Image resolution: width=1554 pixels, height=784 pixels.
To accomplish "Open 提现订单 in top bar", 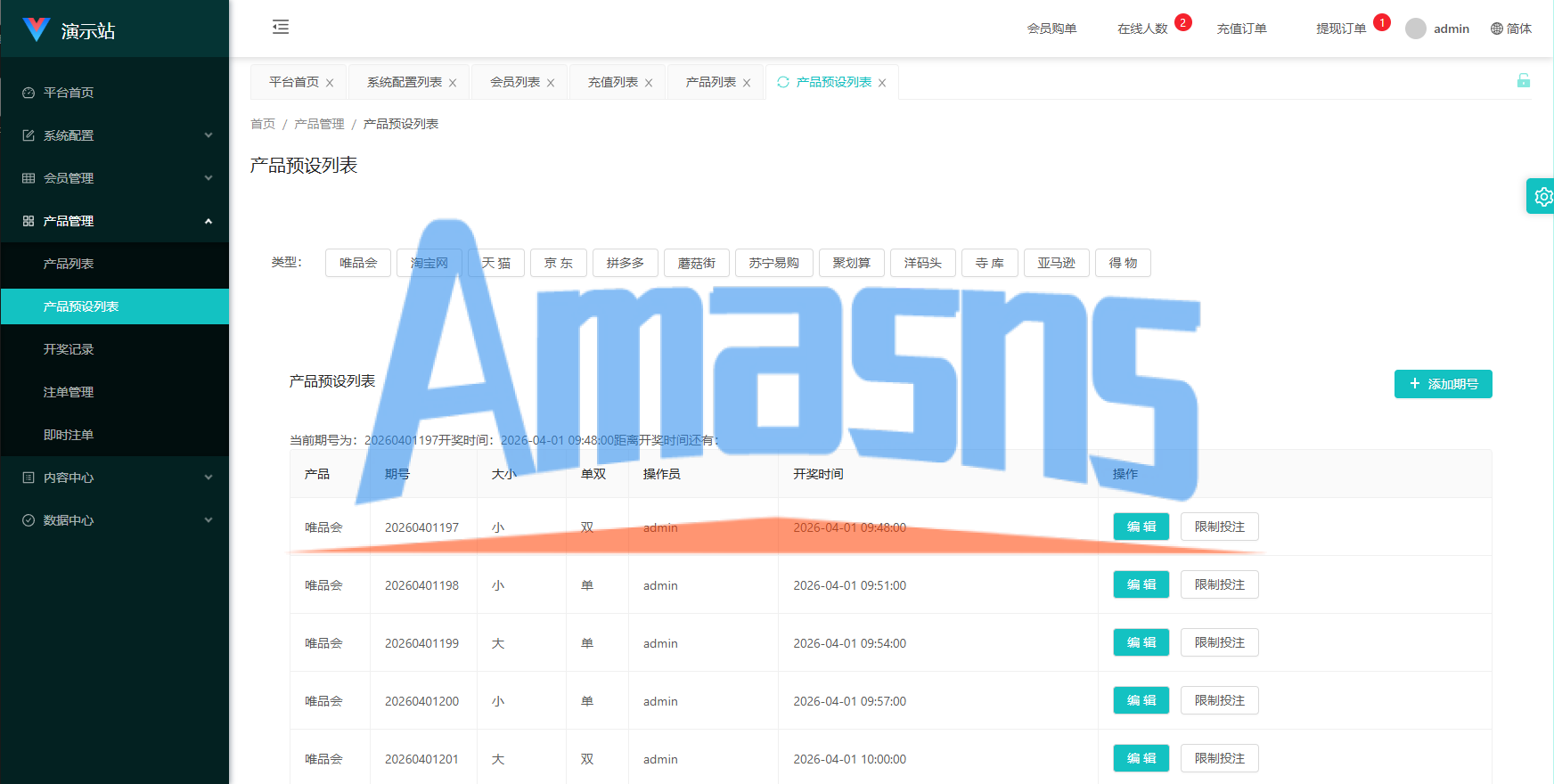I will (x=1341, y=29).
